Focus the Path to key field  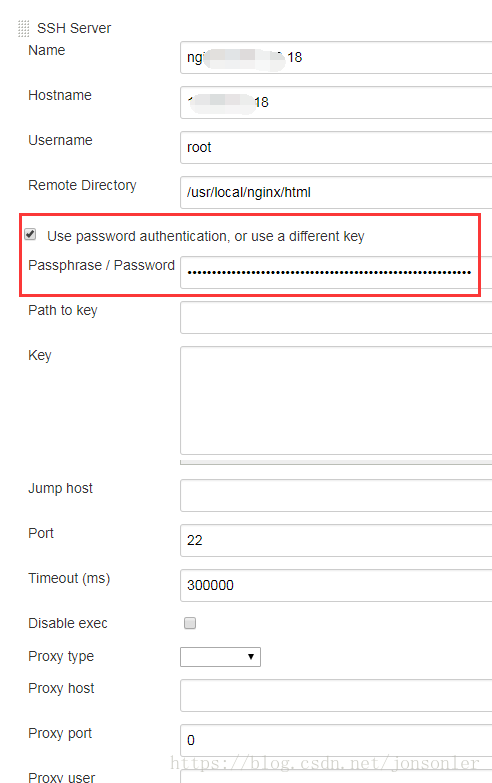tap(336, 317)
